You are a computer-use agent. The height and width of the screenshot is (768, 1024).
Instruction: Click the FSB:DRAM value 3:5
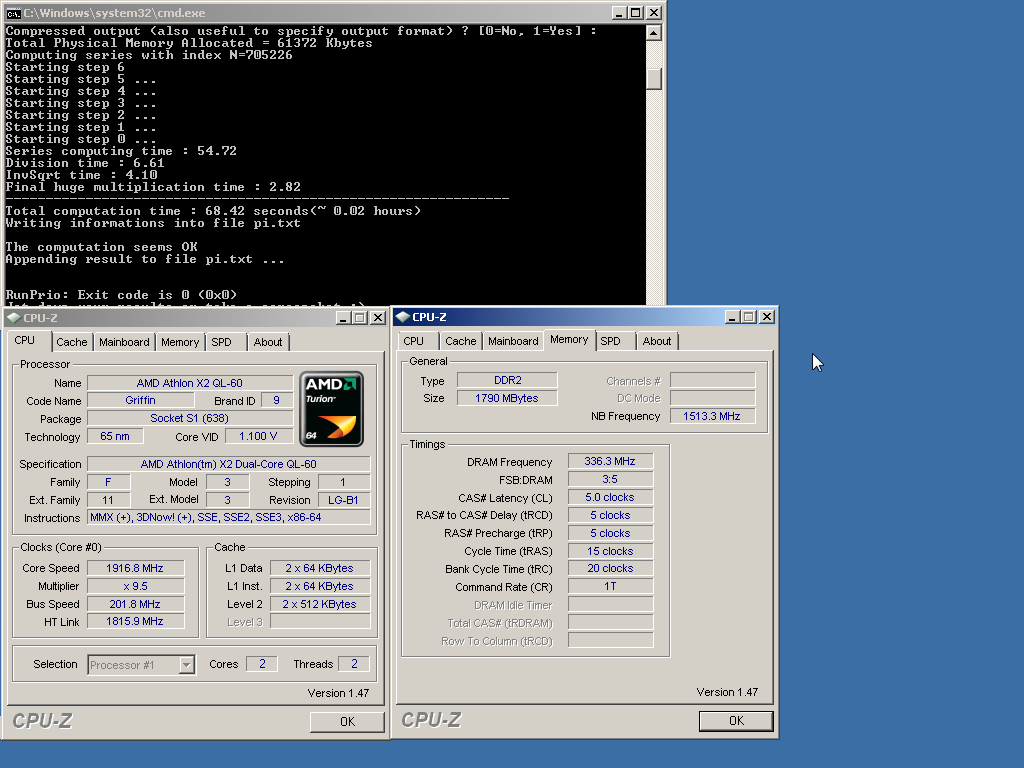click(x=610, y=479)
